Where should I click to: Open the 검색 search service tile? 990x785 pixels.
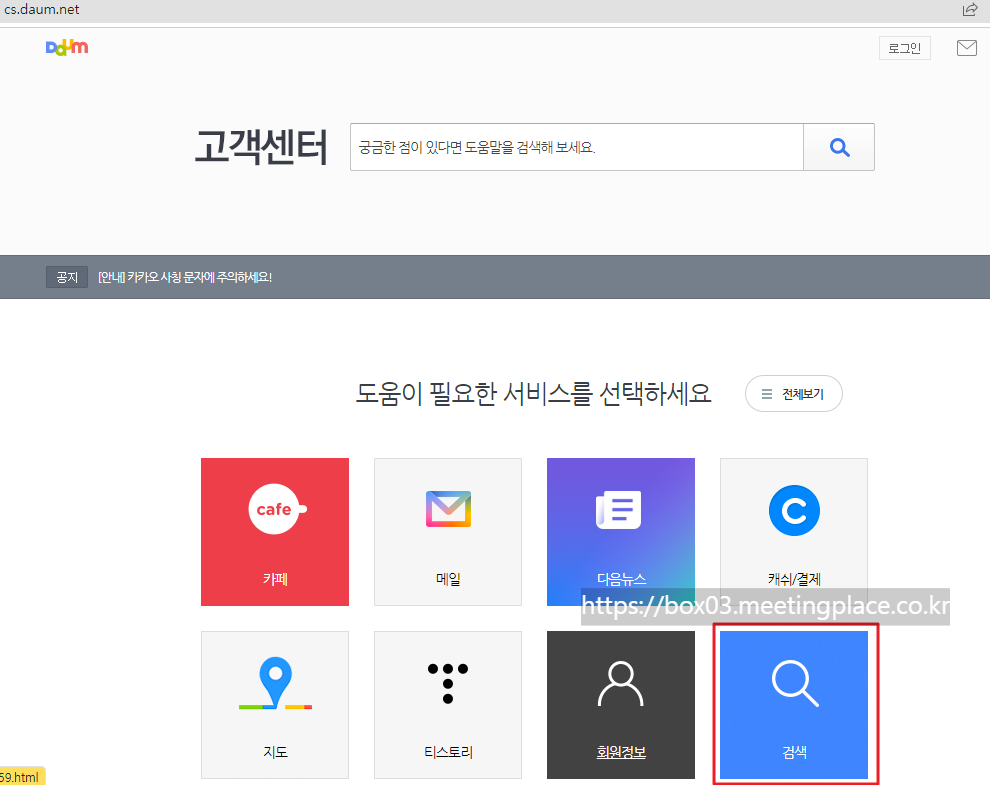pos(794,705)
